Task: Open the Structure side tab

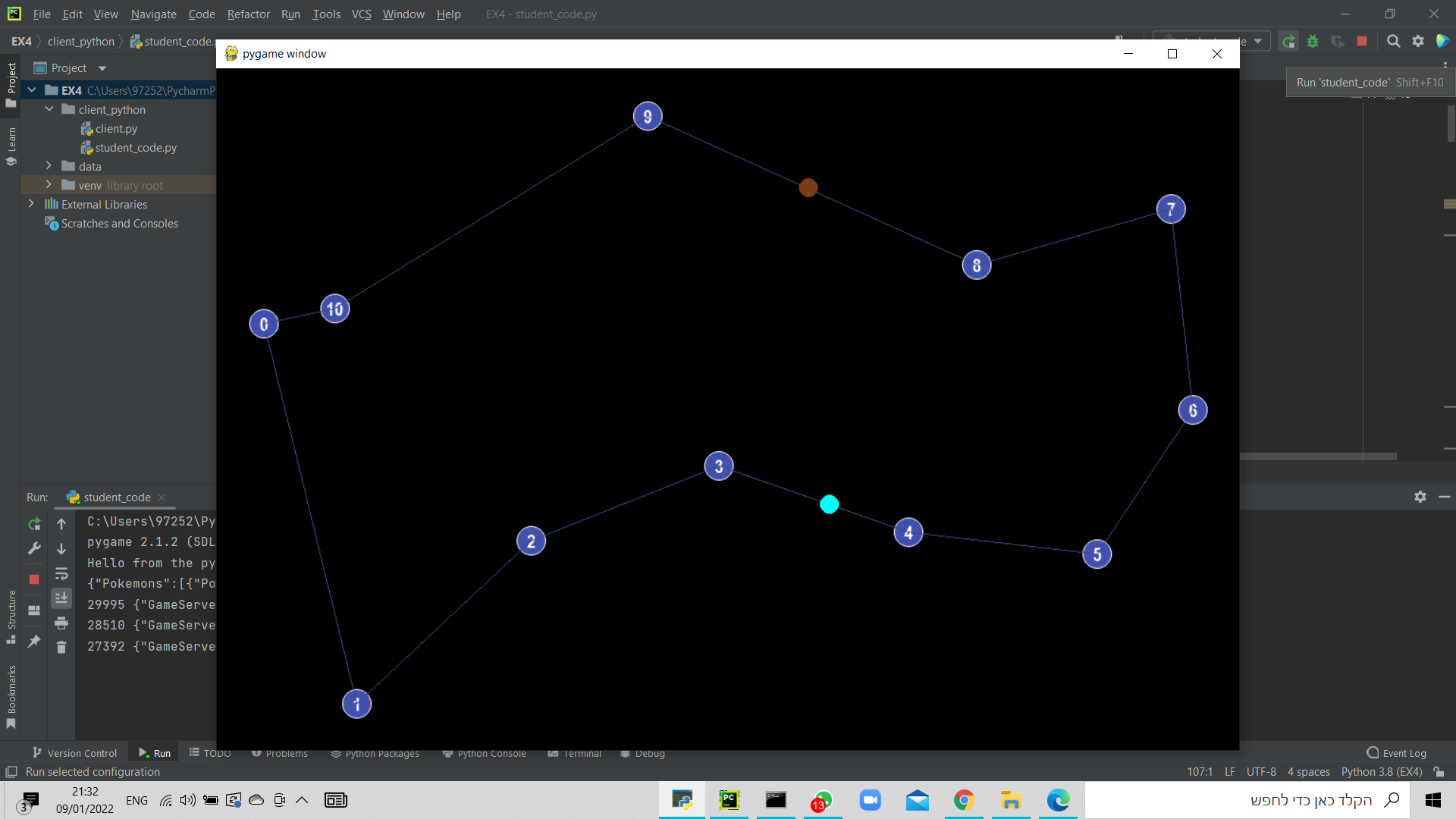Action: point(11,617)
